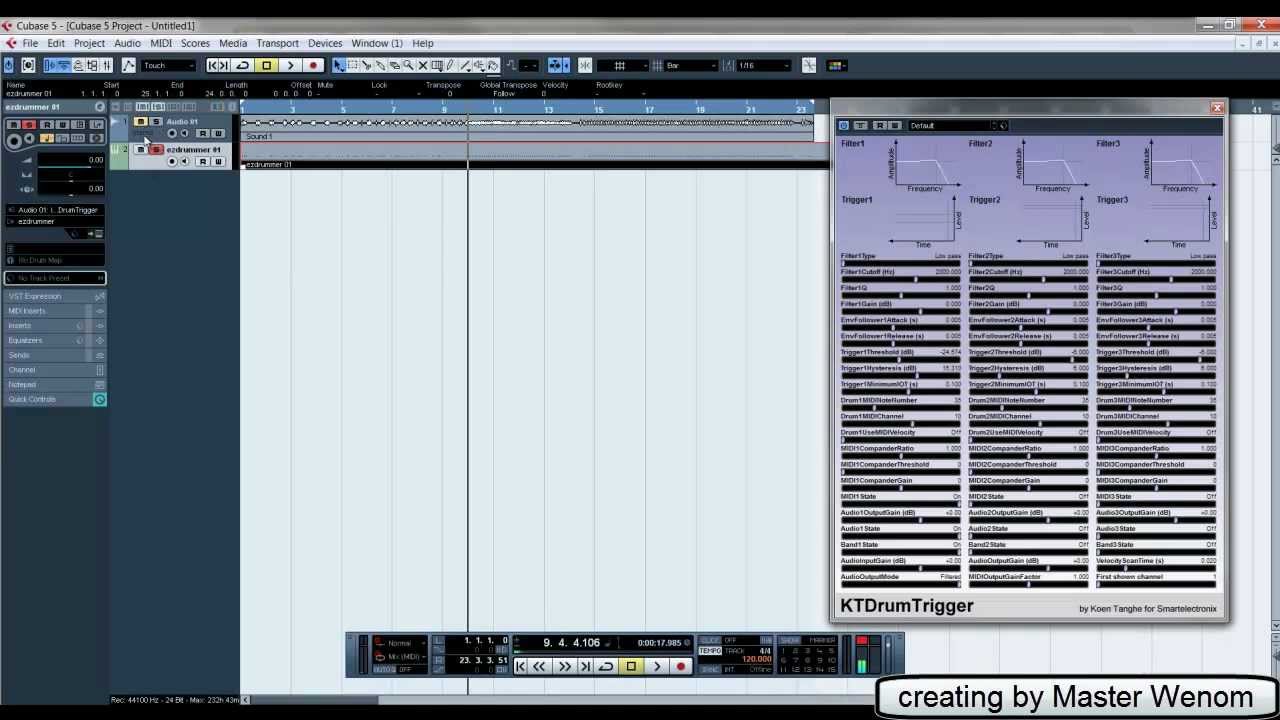Select the Mute X tool
The image size is (1280, 720).
(x=422, y=65)
